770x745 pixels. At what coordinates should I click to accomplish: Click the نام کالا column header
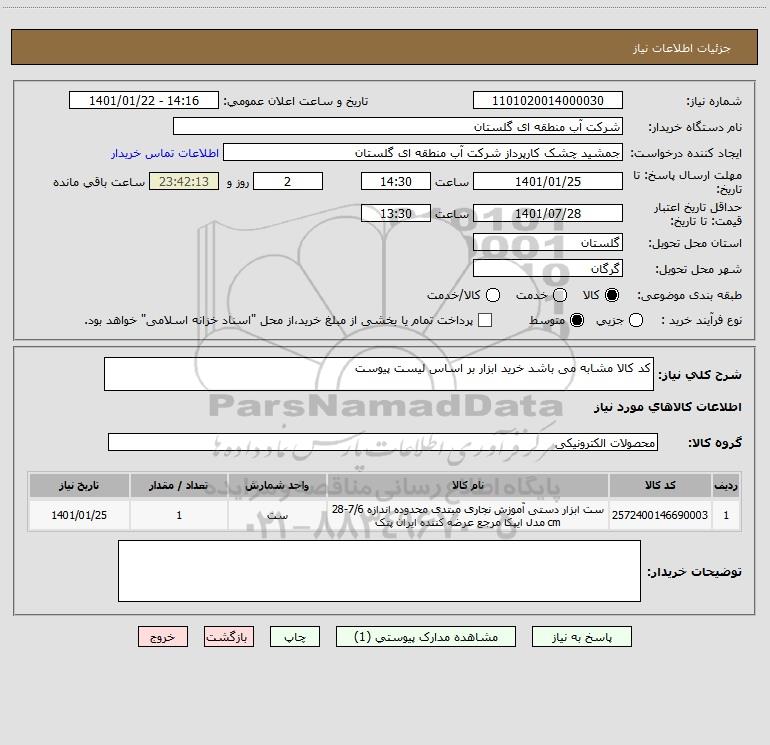(468, 485)
